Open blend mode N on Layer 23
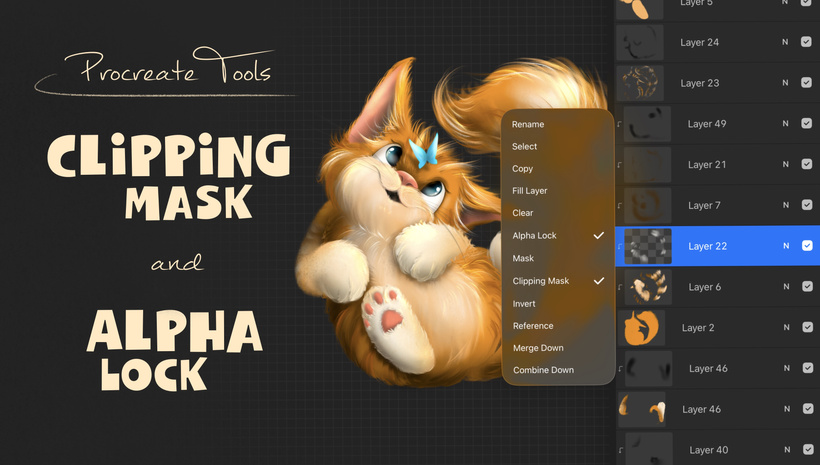Image resolution: width=820 pixels, height=465 pixels. point(785,83)
